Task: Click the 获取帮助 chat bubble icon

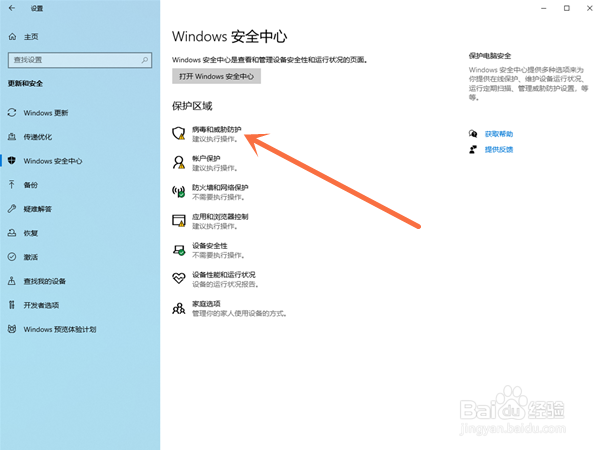Action: (473, 134)
